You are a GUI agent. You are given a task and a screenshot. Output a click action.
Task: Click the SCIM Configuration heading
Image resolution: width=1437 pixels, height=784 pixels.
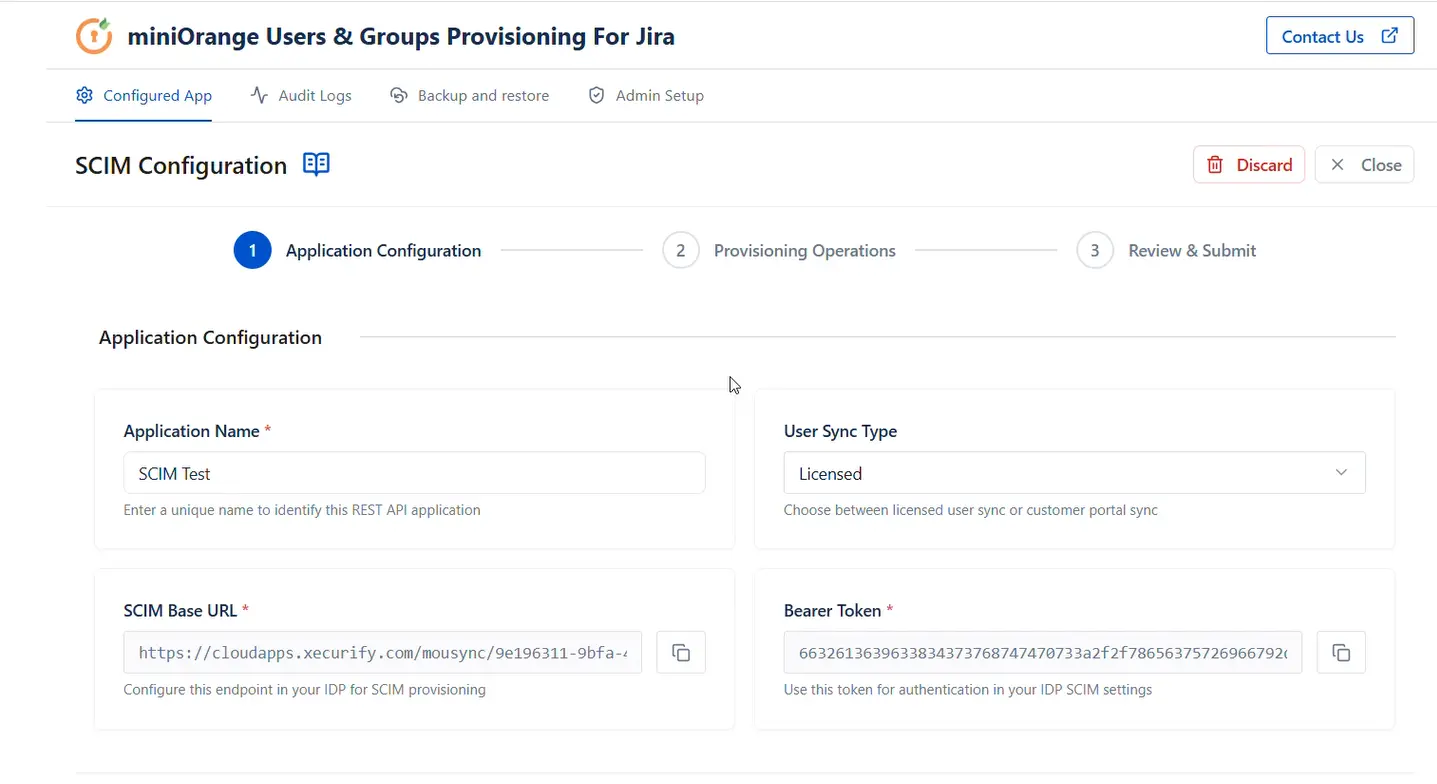tap(181, 165)
